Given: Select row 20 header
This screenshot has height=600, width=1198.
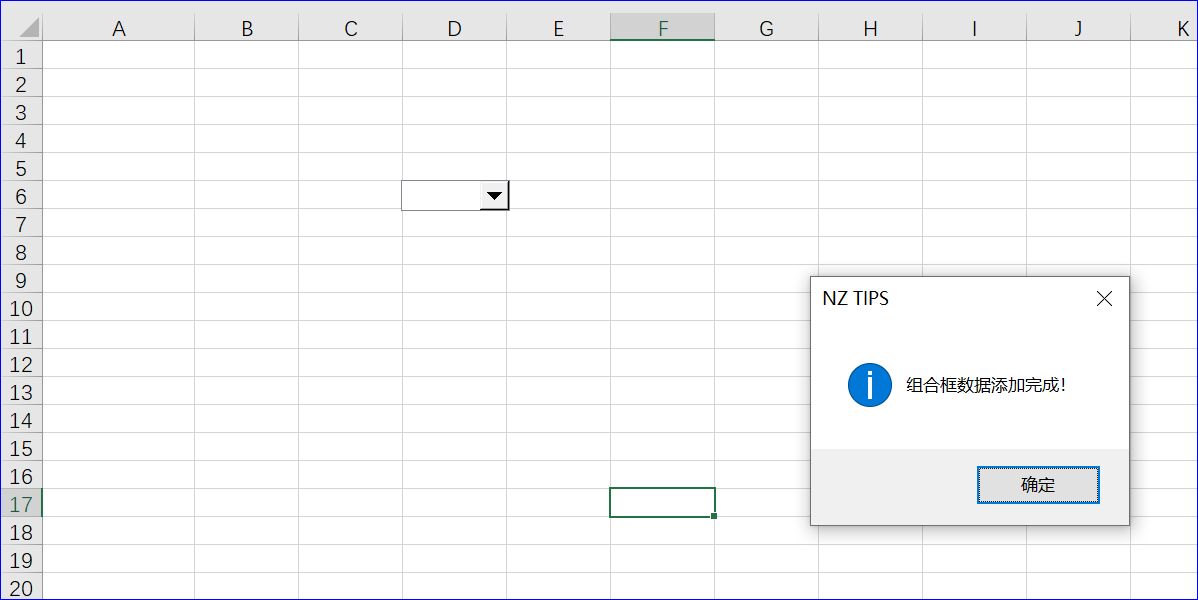Looking at the screenshot, I should 21,588.
